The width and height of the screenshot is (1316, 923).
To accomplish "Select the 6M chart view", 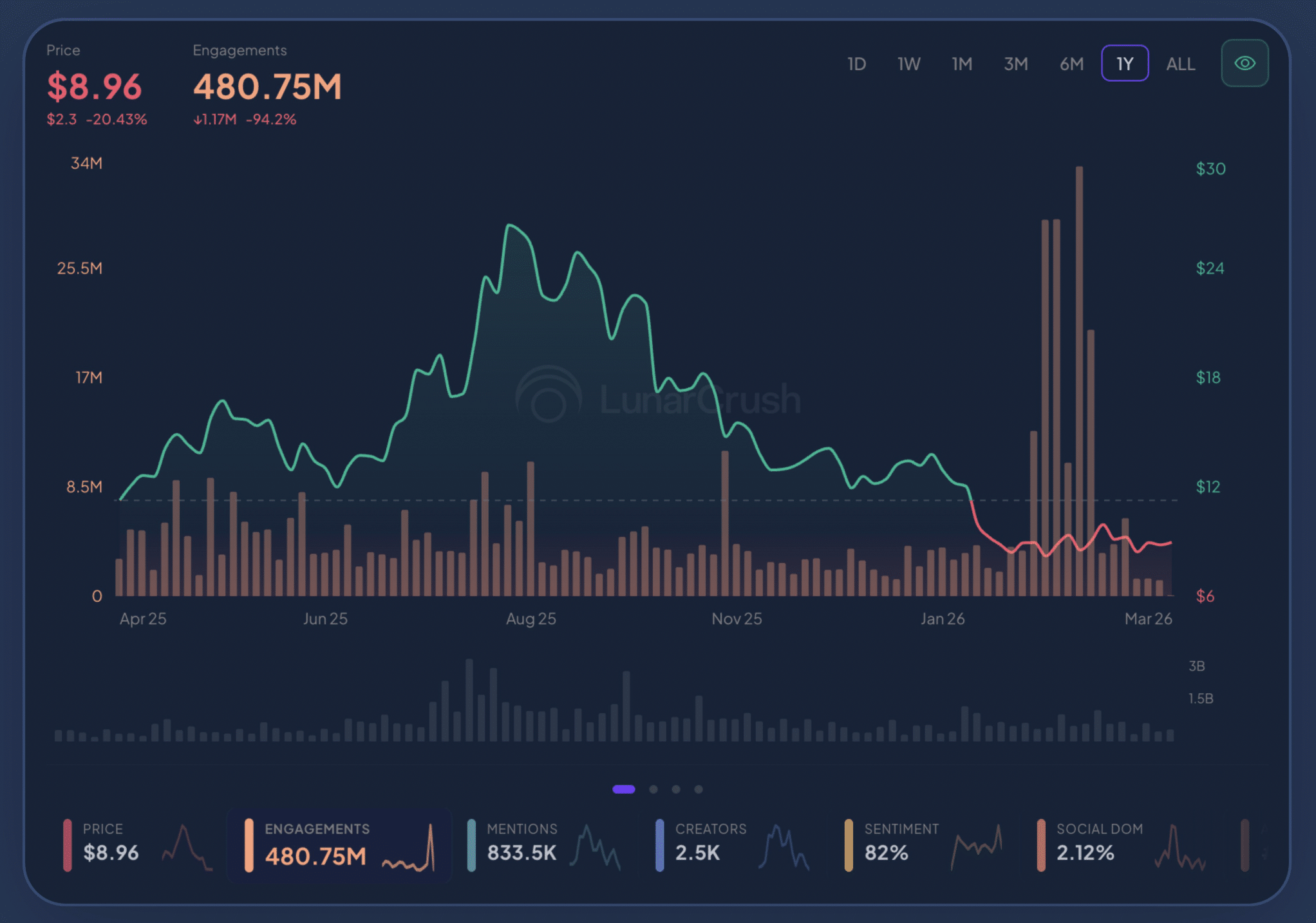I will coord(1071,63).
